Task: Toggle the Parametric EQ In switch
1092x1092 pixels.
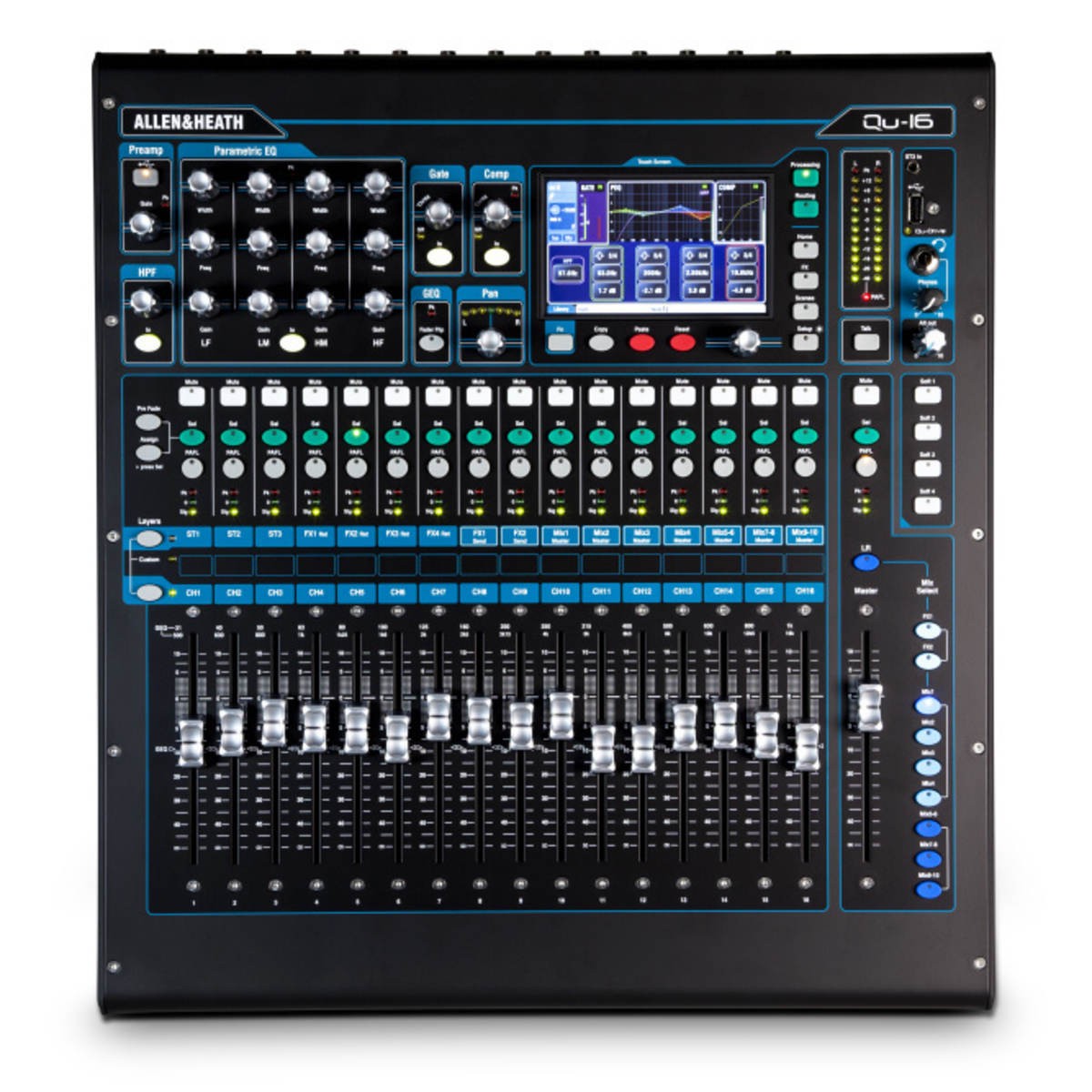Action: [x=291, y=343]
